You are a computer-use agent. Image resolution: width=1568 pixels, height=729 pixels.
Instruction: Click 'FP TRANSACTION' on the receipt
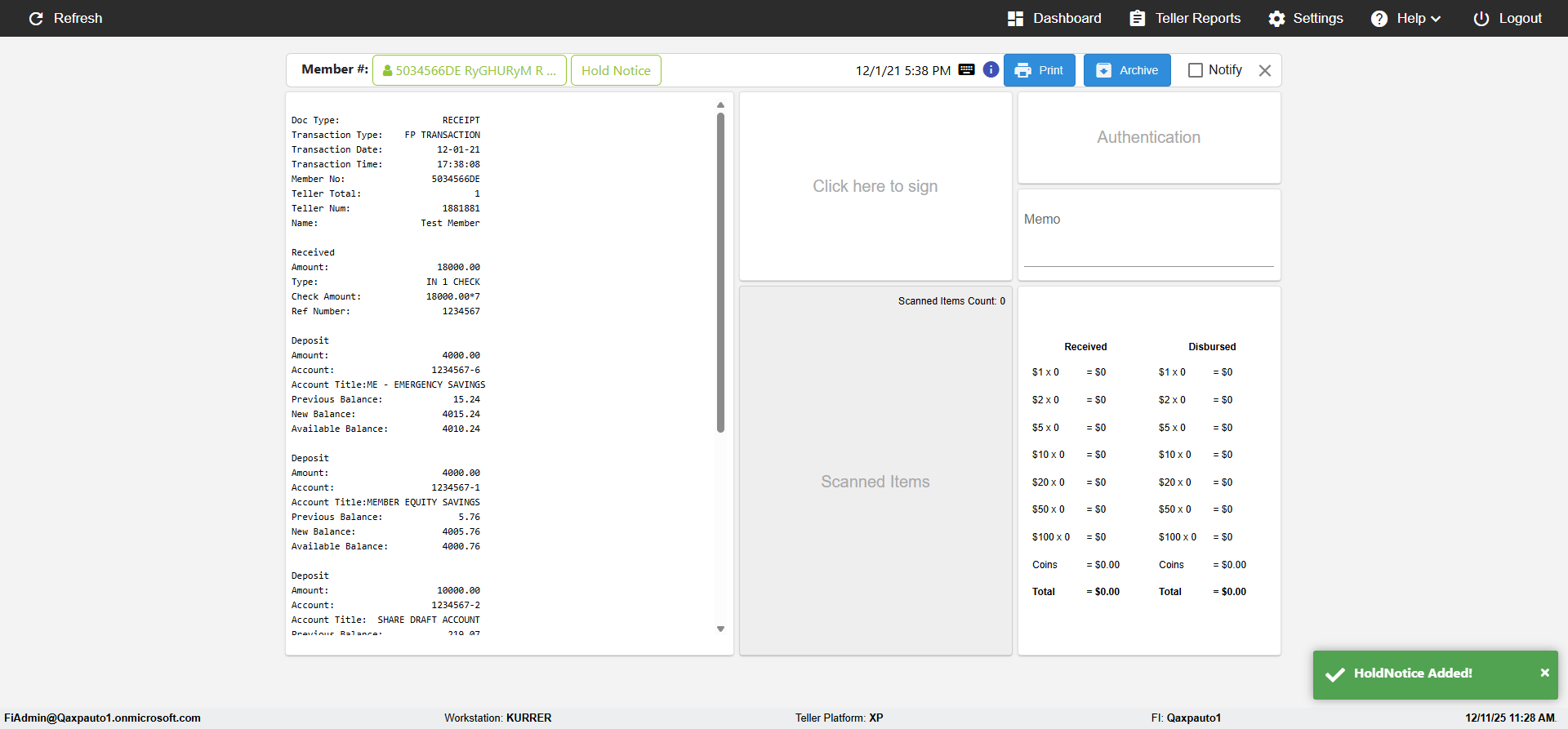443,136
